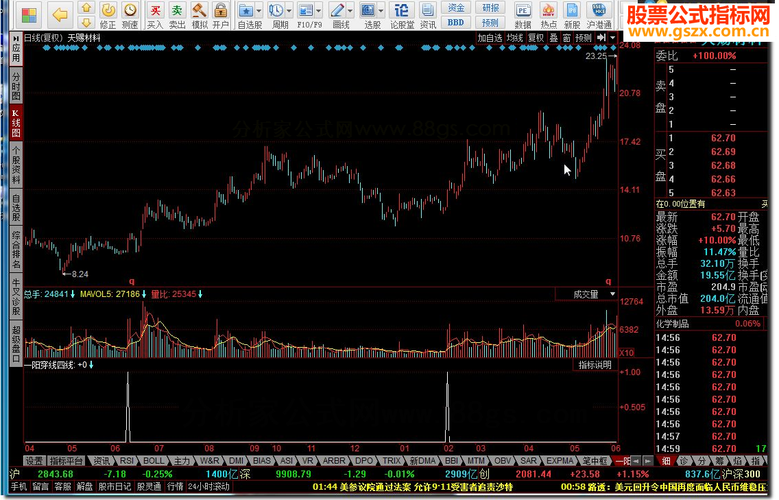Open 个股资料 sidebar tab
Image resolution: width=779 pixels, height=500 pixels.
[16, 165]
